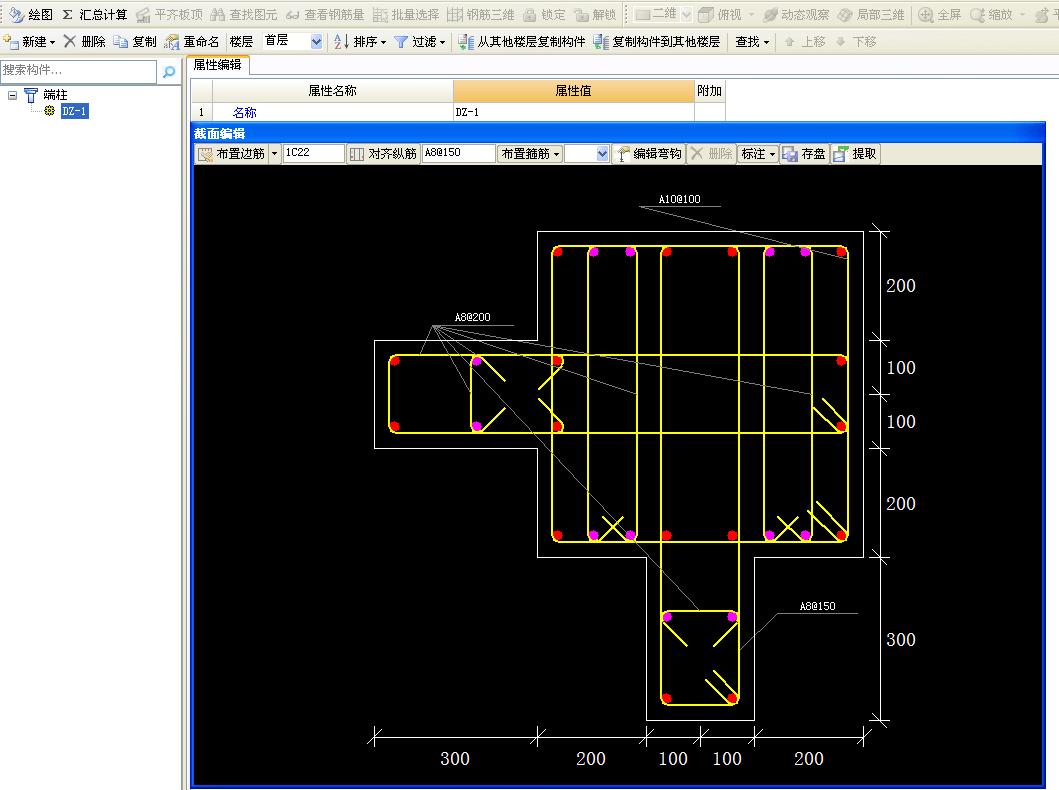Click 新建 to create a new component
The width and height of the screenshot is (1059, 790).
click(x=30, y=42)
